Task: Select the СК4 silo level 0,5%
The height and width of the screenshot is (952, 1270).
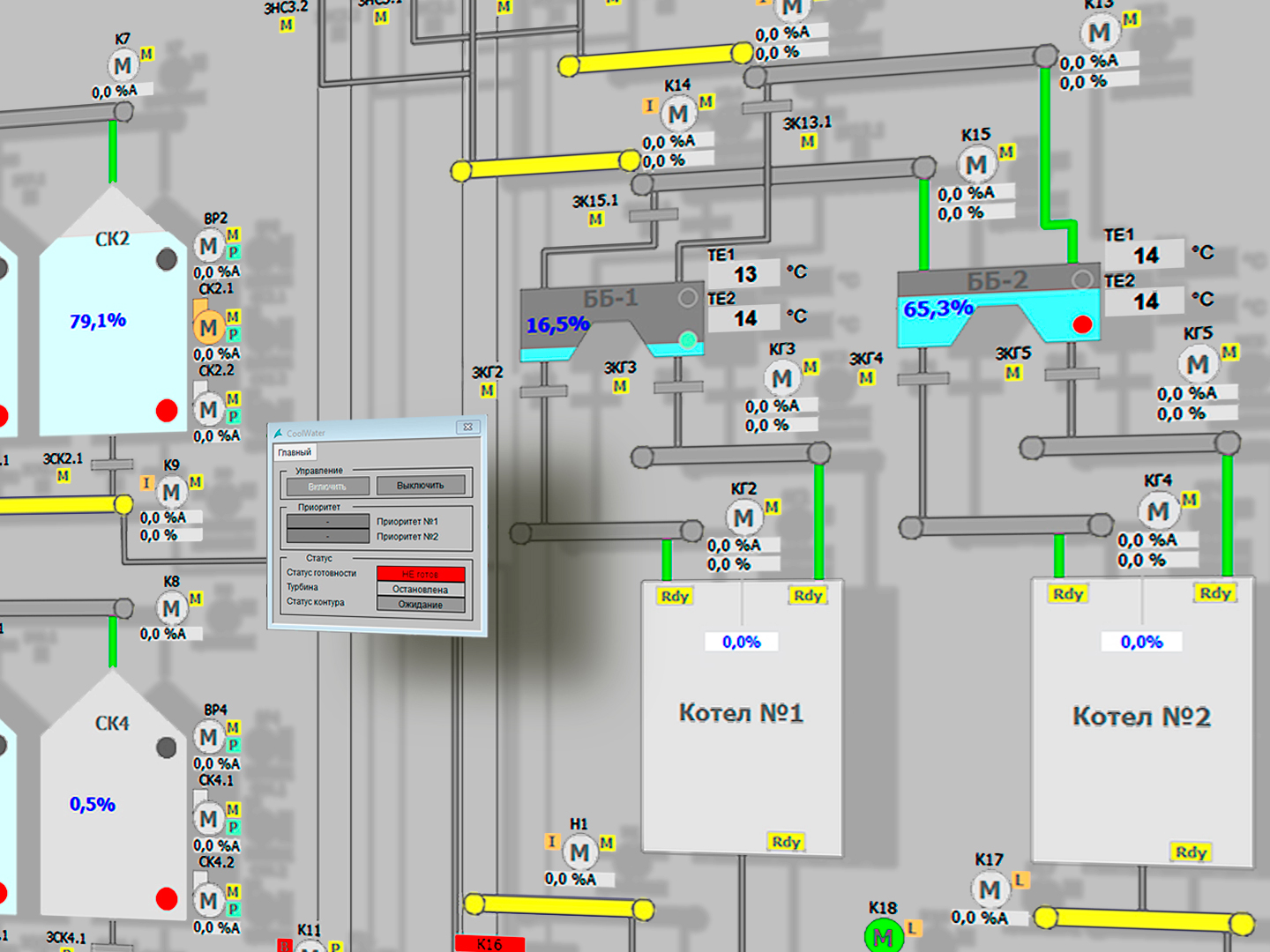Action: (93, 804)
